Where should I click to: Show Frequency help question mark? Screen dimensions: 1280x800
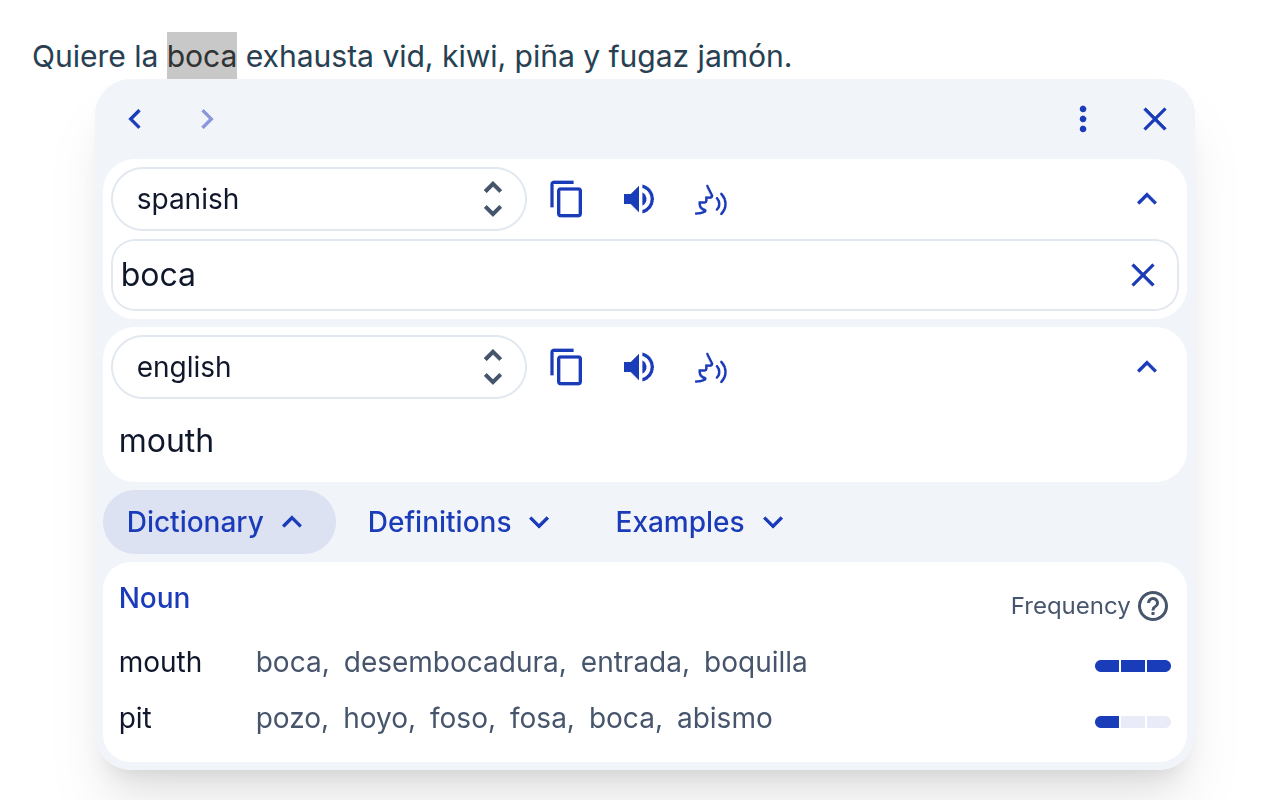1153,606
